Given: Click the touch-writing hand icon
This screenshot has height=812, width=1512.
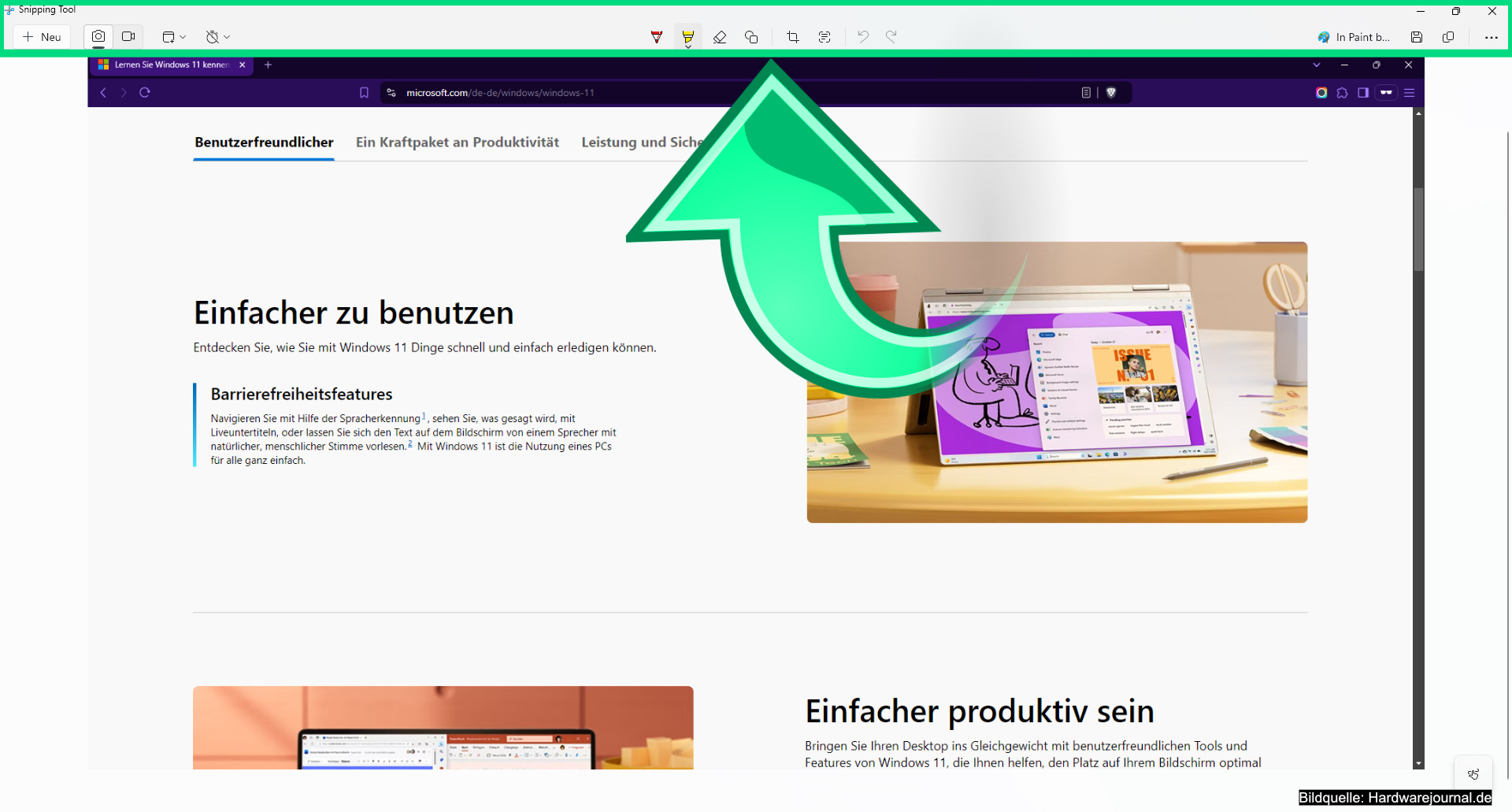Looking at the screenshot, I should (1473, 774).
